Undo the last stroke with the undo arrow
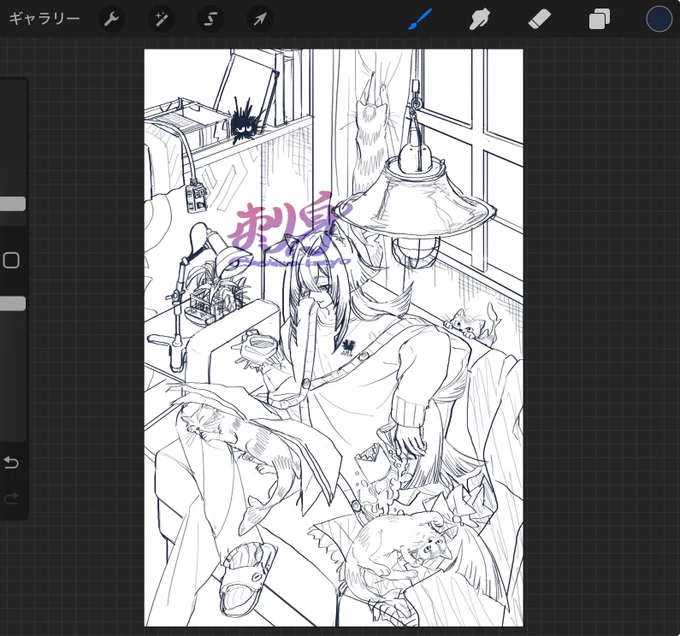The width and height of the screenshot is (680, 636). click(x=11, y=463)
